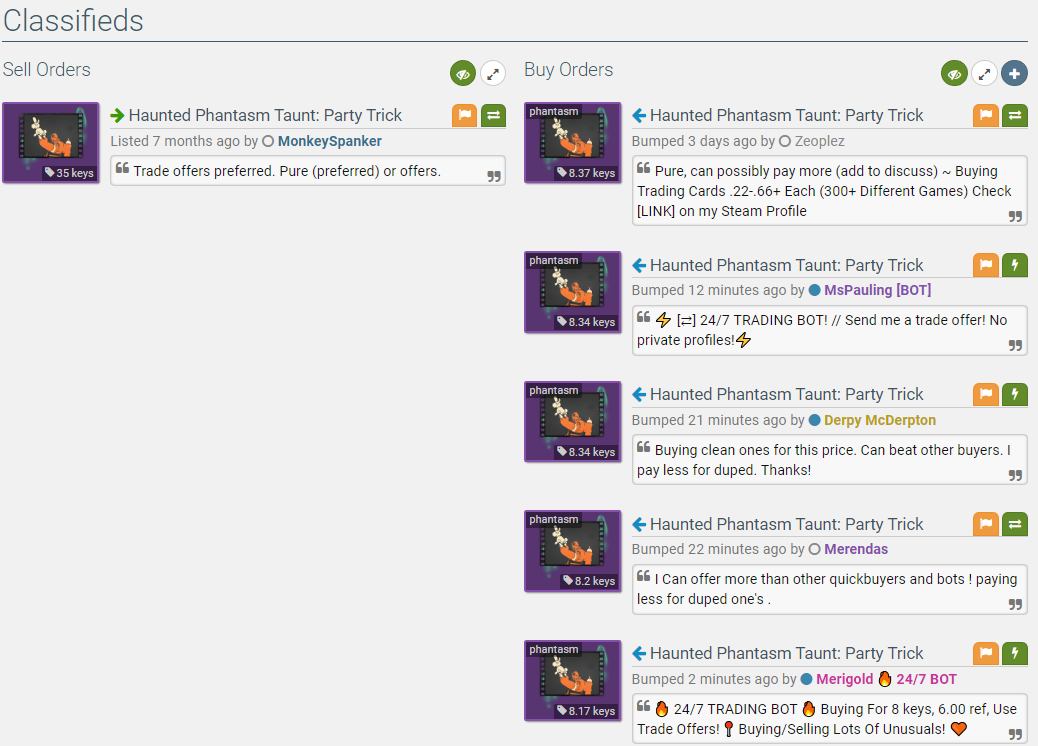1038x746 pixels.
Task: Flag the Merendas buy order listing
Action: pos(985,524)
